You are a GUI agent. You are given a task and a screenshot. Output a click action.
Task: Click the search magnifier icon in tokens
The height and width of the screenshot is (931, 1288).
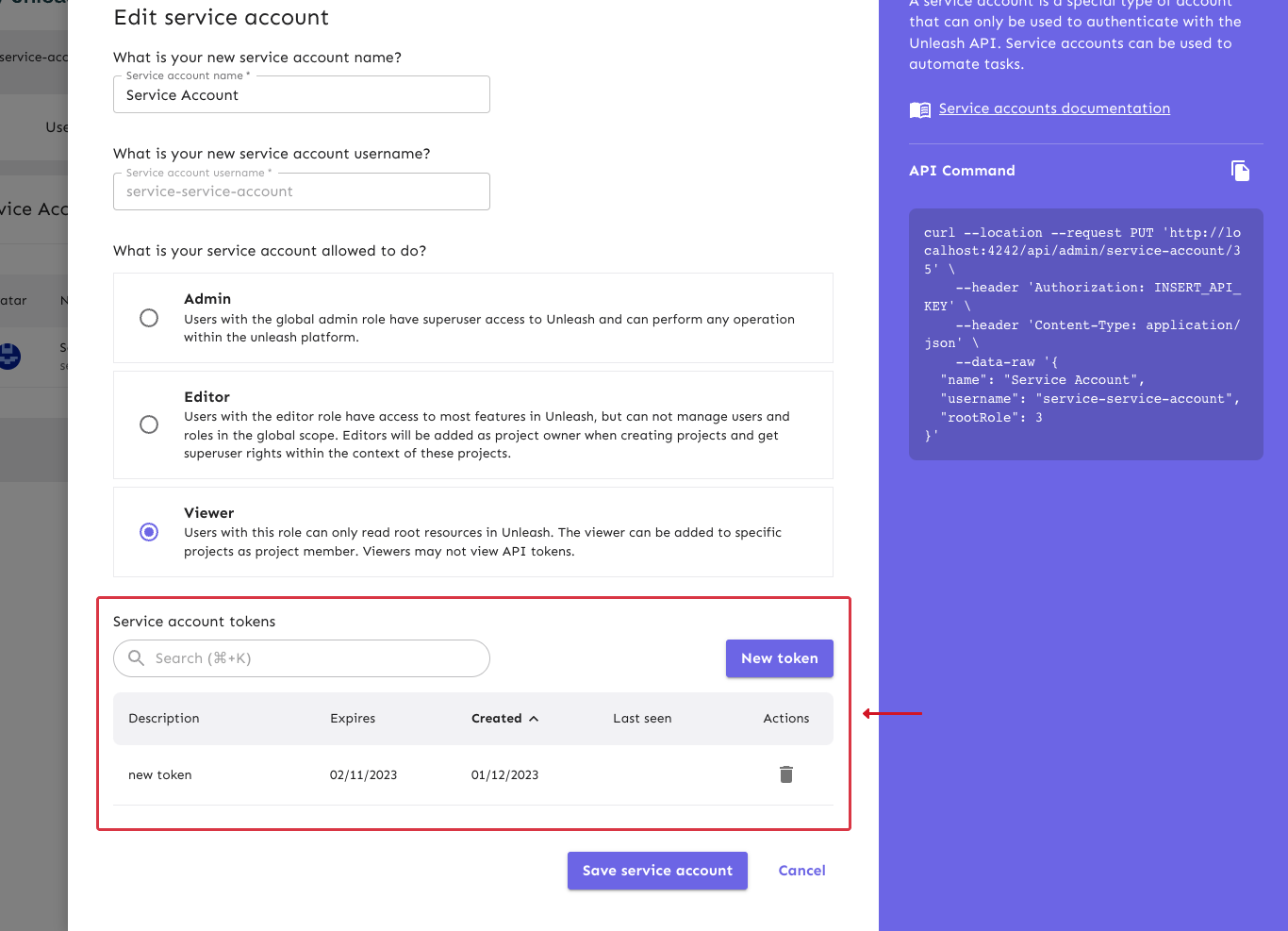(x=137, y=658)
